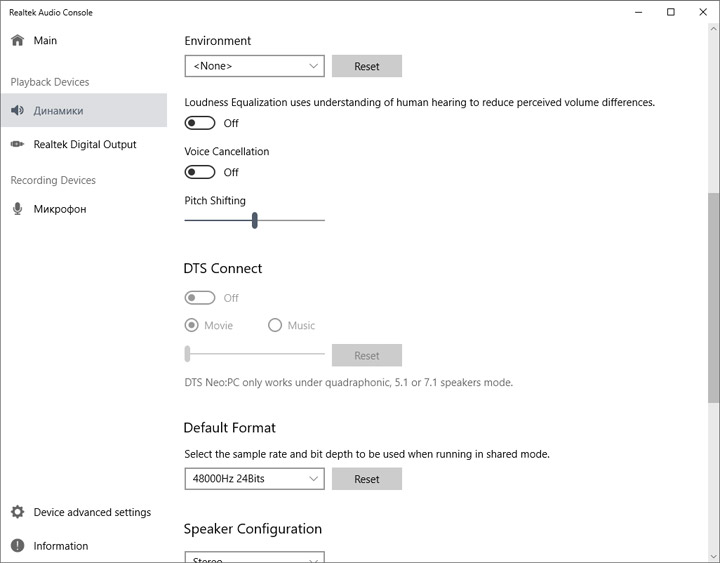Click the Динамики speaker icon
The image size is (720, 563).
[x=17, y=111]
